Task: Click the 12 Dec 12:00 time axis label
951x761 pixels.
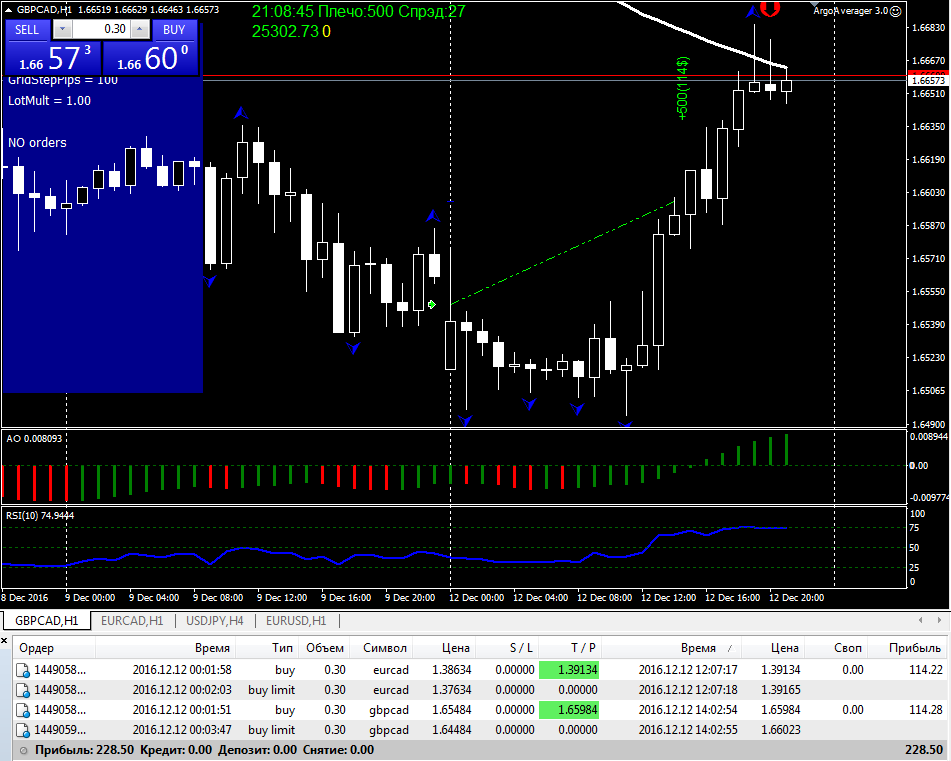Action: (668, 597)
